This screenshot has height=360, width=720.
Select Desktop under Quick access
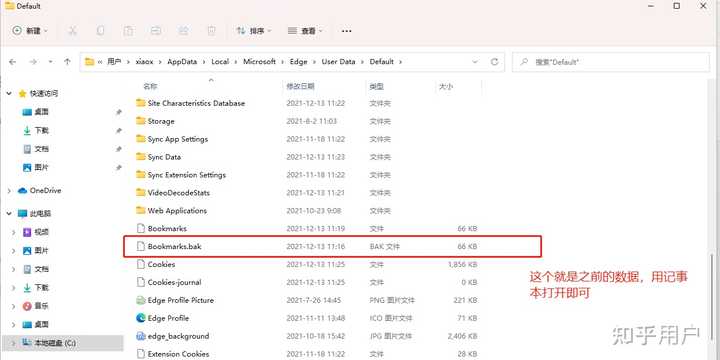tap(41, 112)
